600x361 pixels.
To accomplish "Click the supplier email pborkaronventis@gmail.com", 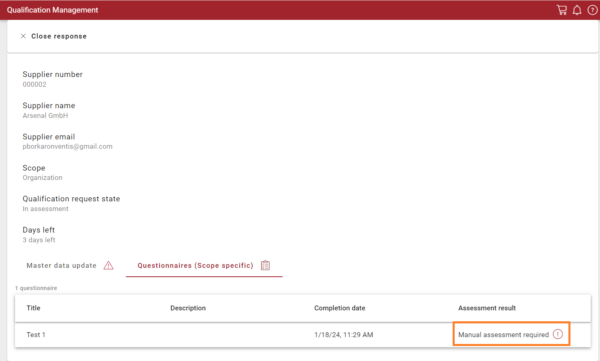I will 67,146.
